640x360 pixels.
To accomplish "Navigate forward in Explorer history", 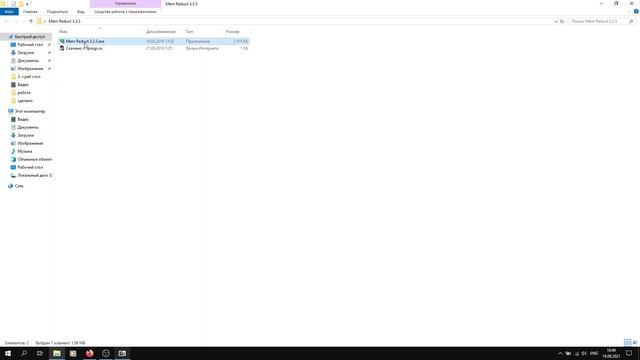I will (x=16, y=21).
